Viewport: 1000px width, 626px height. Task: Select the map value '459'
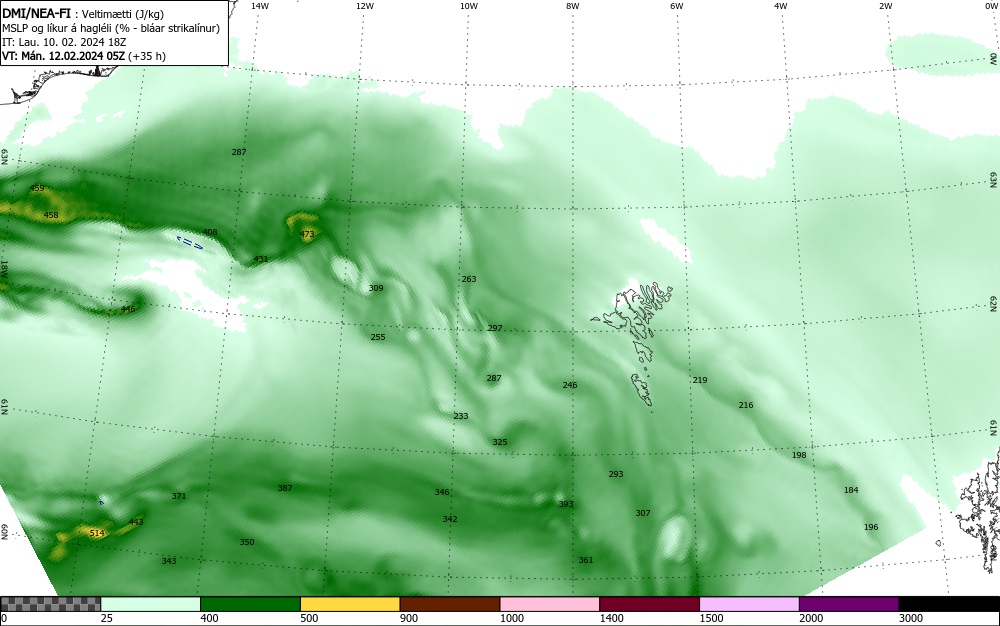pyautogui.click(x=37, y=188)
